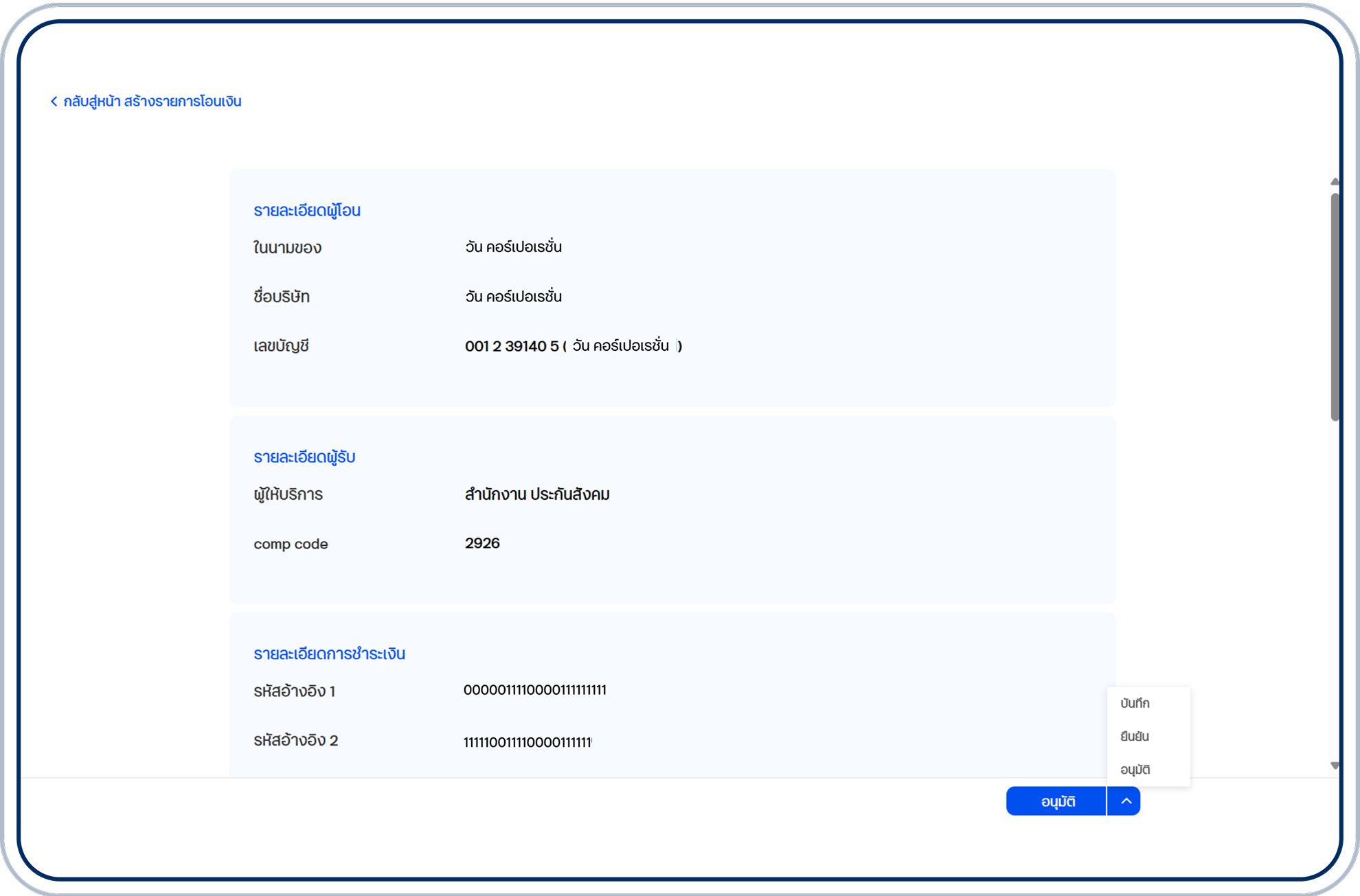Screen dimensions: 1360x896
Task: Collapse the action menu with chevron-up
Action: pyautogui.click(x=1125, y=801)
